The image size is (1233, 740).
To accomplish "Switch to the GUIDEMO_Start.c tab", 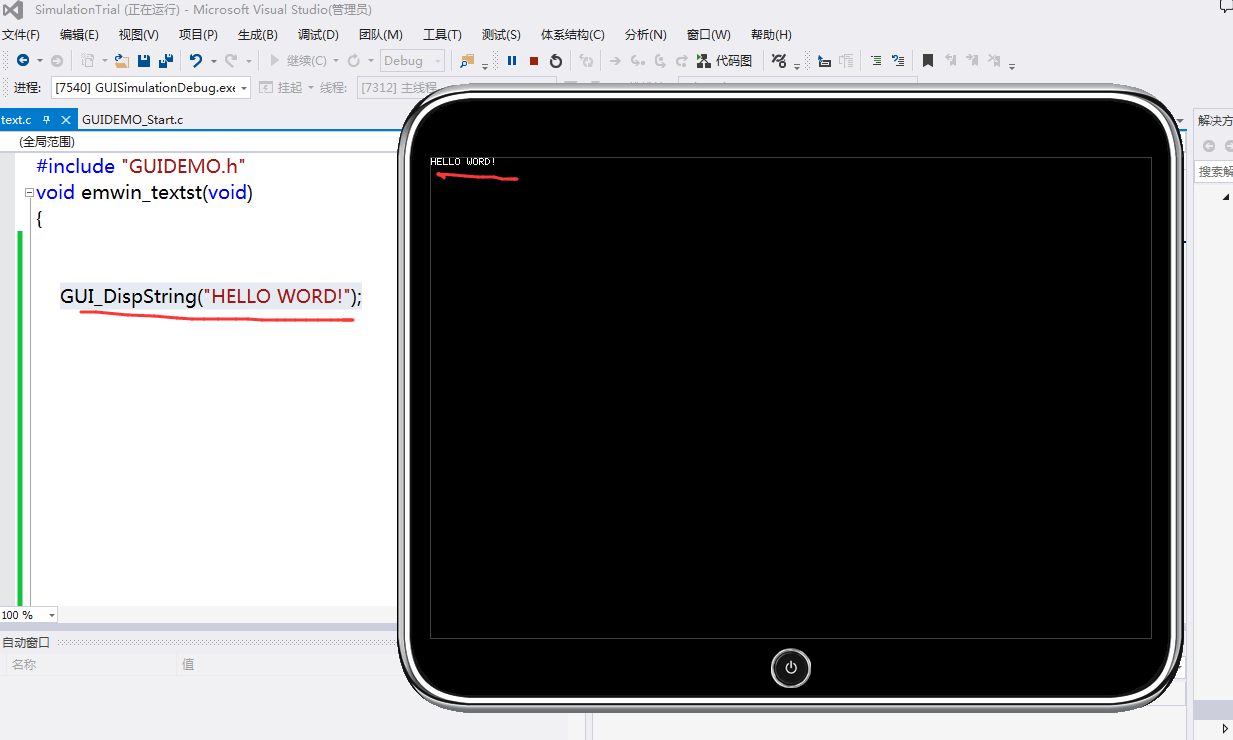I will (x=133, y=119).
